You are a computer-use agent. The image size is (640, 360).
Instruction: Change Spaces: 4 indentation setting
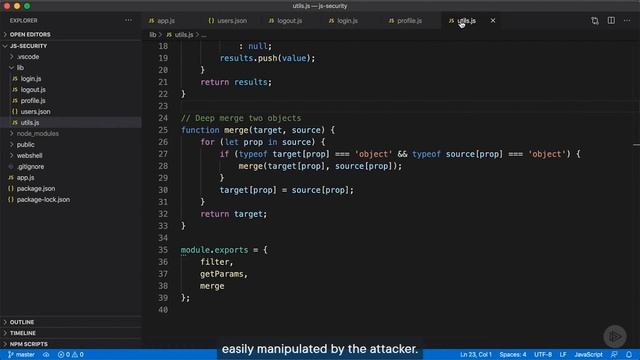pyautogui.click(x=513, y=354)
